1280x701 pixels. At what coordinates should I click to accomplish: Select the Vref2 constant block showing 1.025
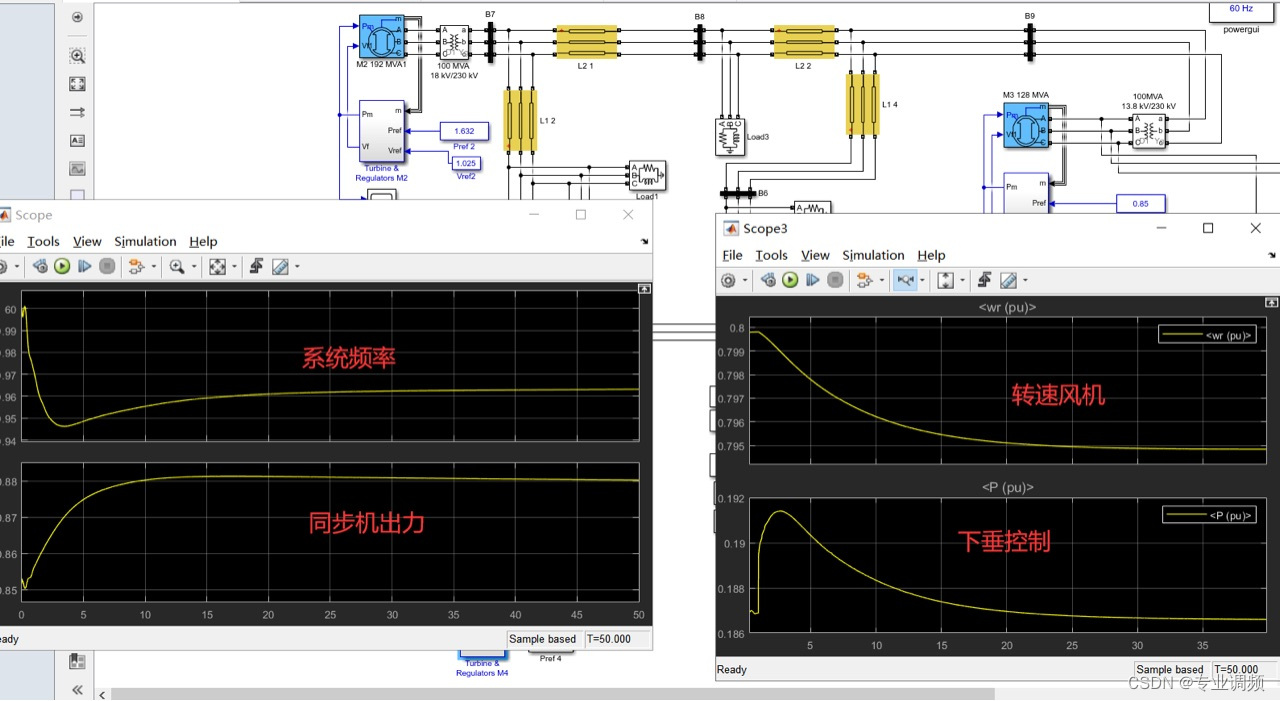click(x=464, y=163)
